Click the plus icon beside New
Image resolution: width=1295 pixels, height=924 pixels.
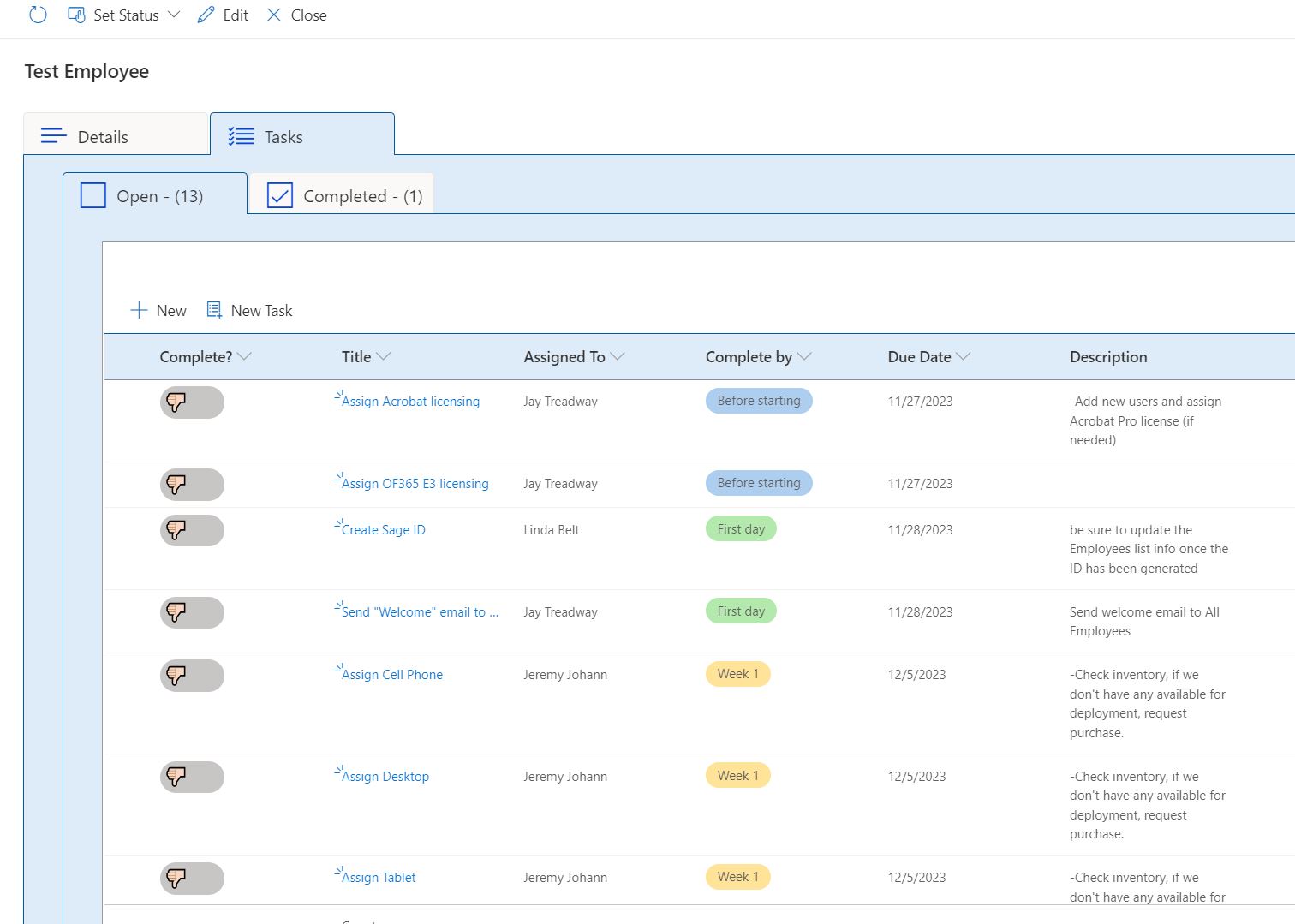[139, 310]
